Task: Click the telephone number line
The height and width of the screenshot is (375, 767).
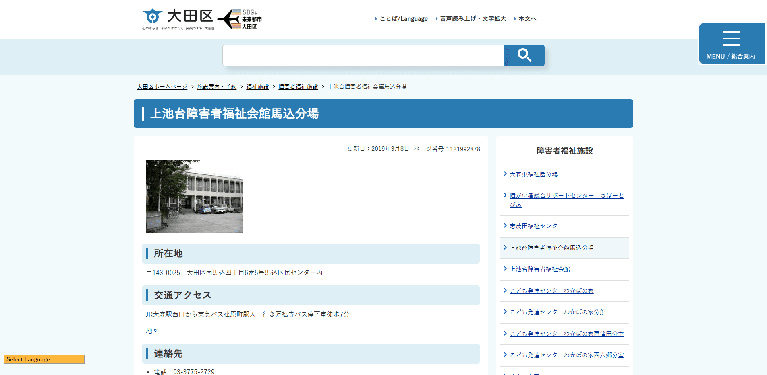Action: pyautogui.click(x=184, y=372)
